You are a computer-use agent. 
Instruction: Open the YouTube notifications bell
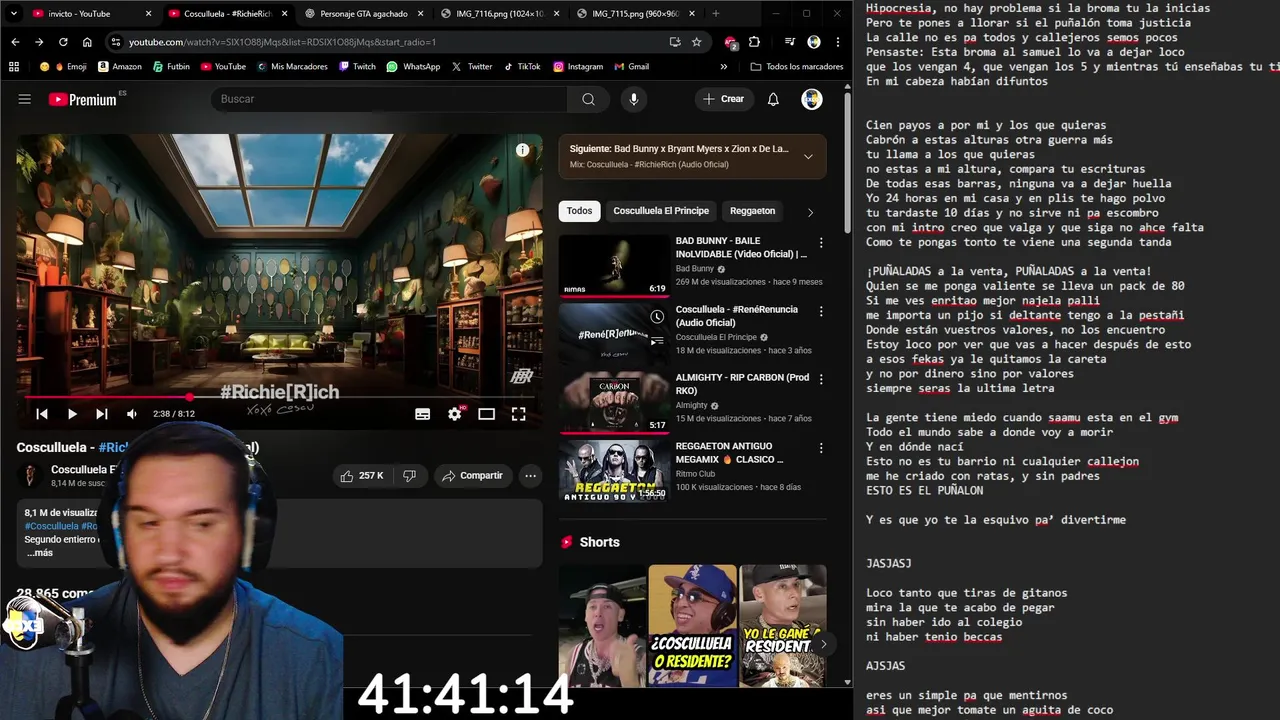[773, 99]
